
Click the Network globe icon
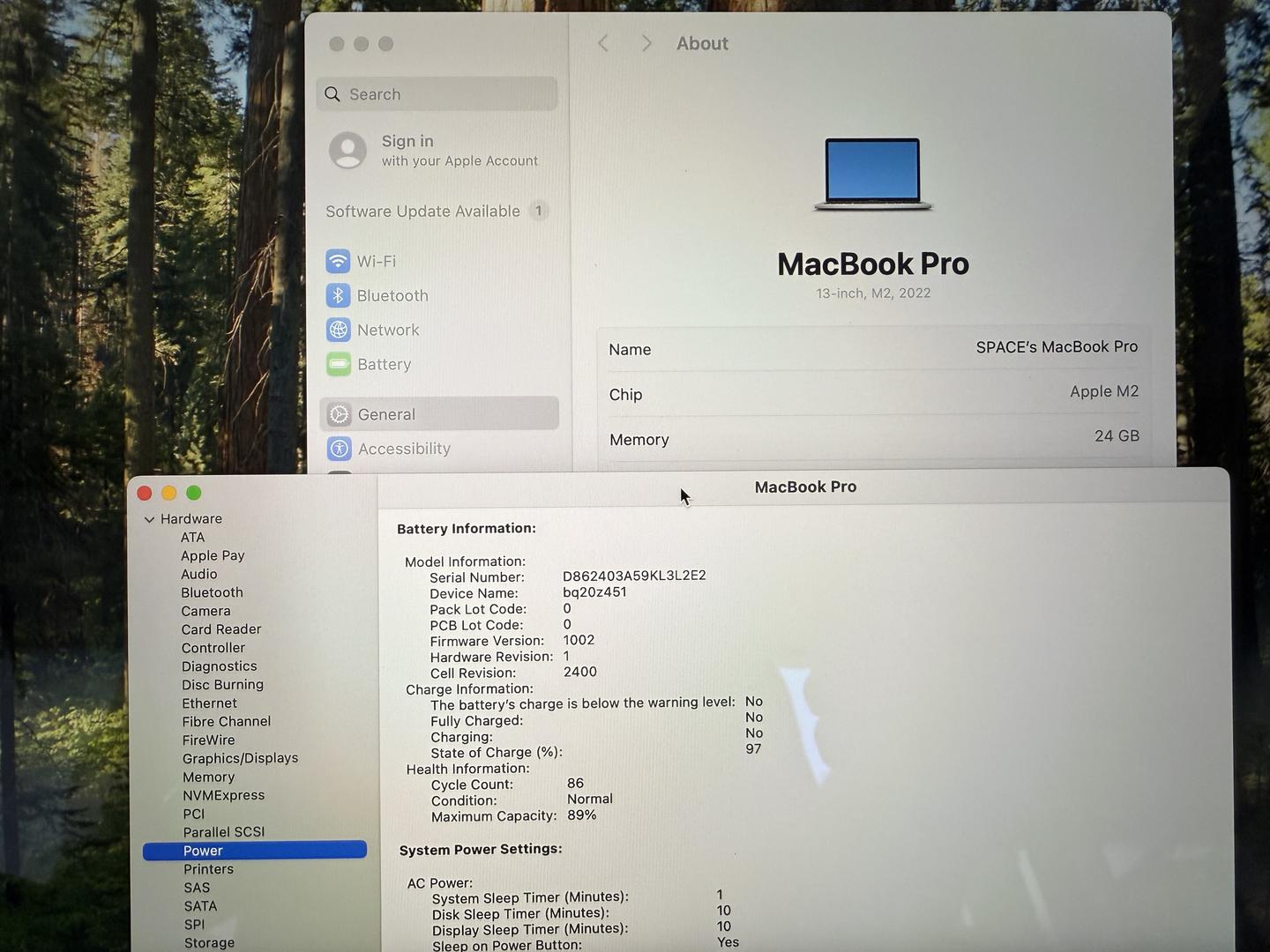click(338, 330)
